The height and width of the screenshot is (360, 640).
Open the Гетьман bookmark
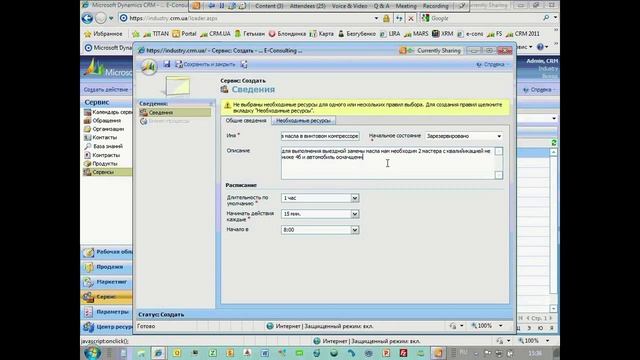[250, 34]
